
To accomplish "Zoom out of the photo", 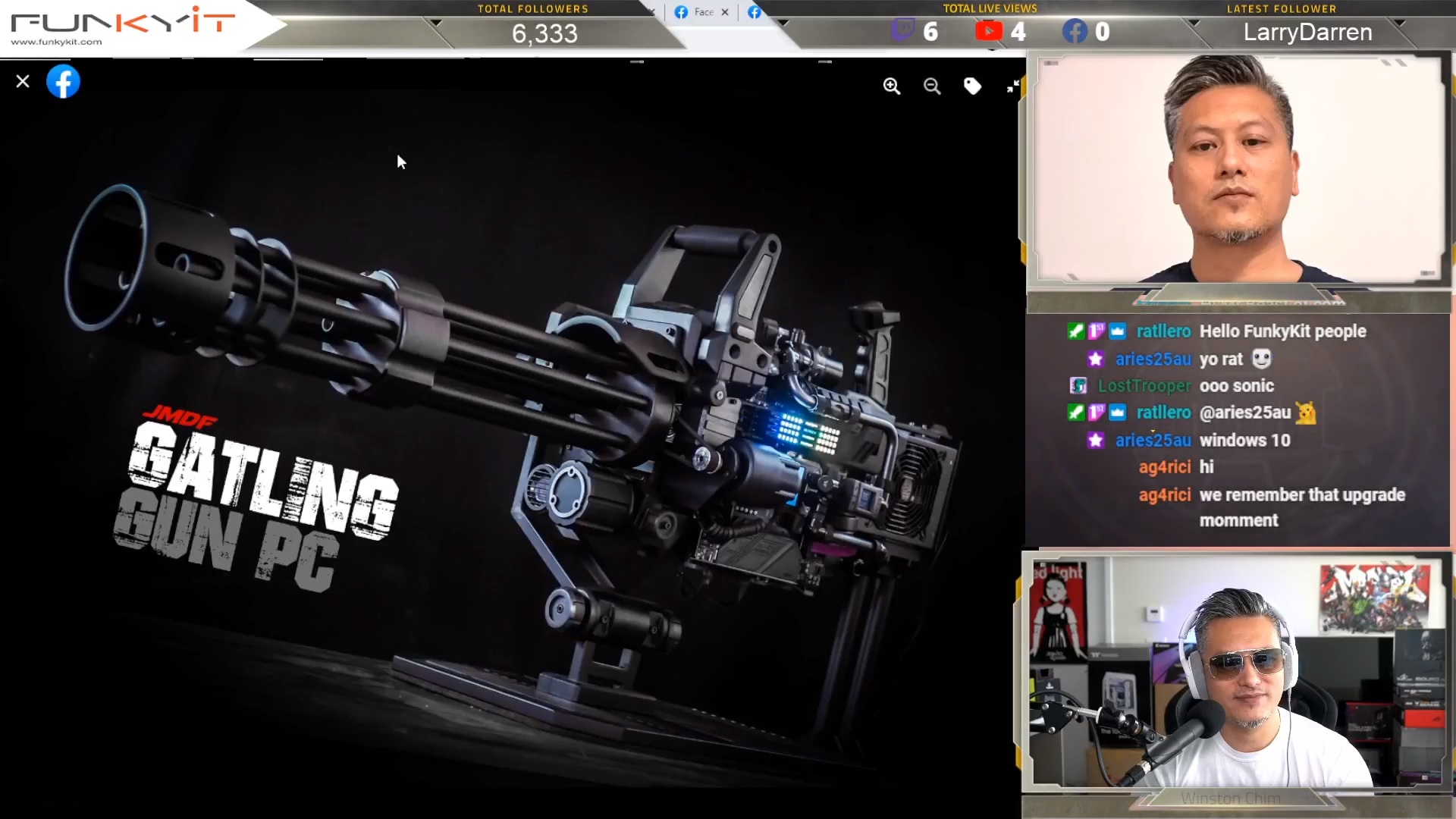I will (x=932, y=86).
